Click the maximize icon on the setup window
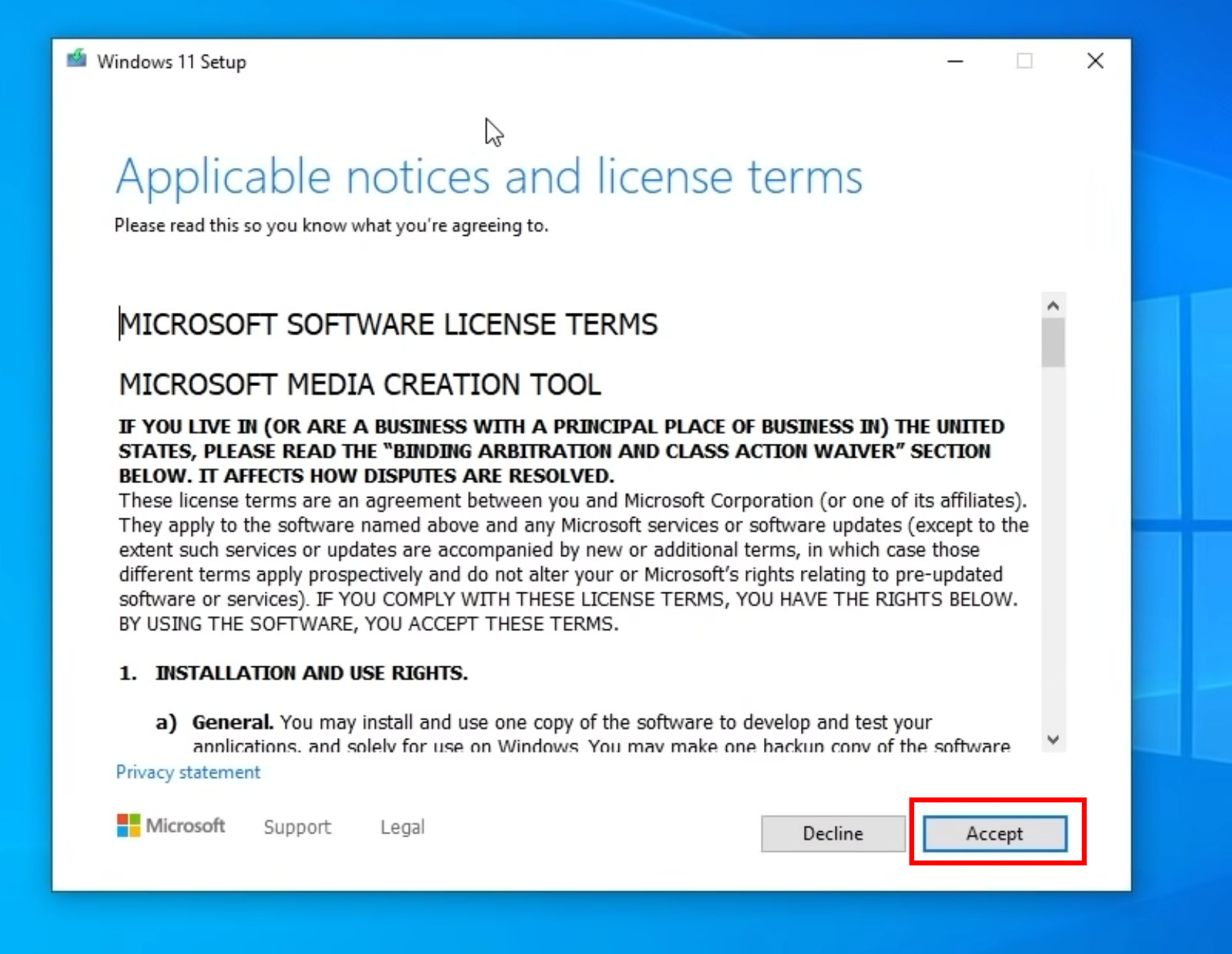Screen dimensions: 1232x954 (x=1024, y=61)
